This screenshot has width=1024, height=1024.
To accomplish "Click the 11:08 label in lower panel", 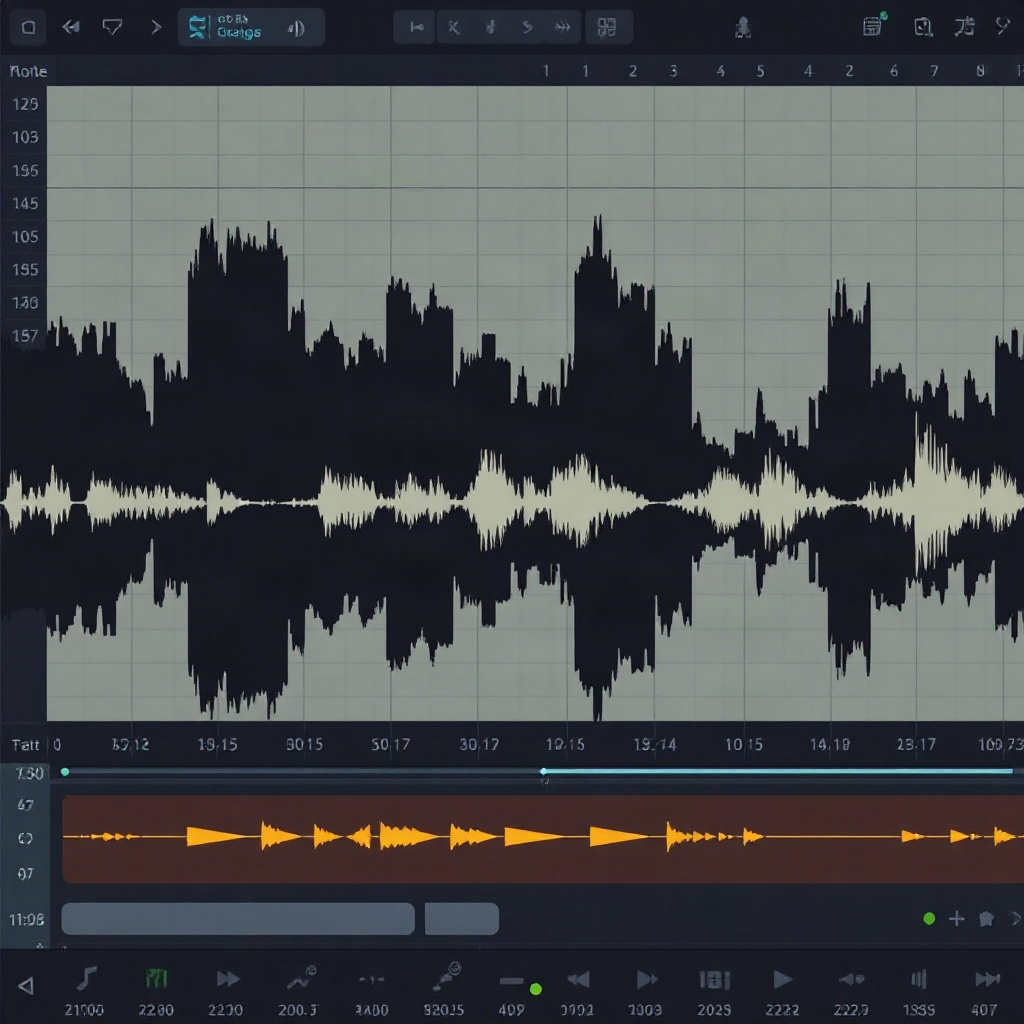I will click(27, 920).
